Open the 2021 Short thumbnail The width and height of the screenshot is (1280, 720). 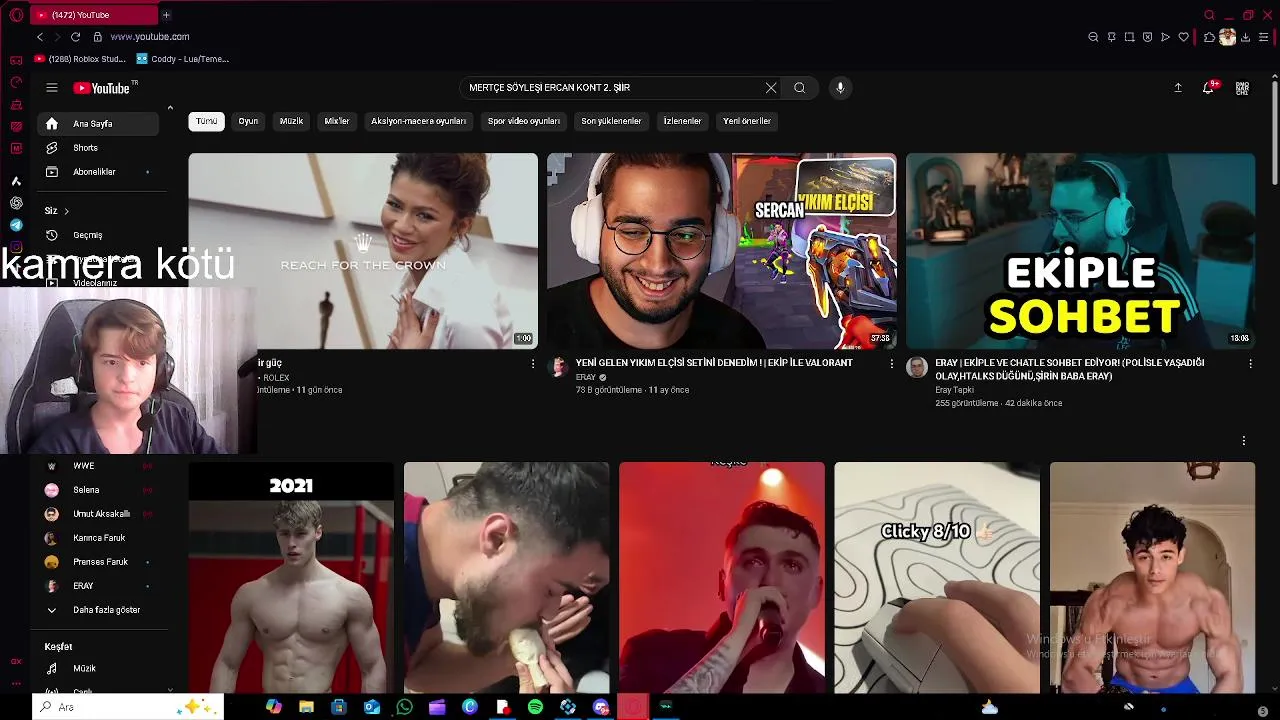291,577
